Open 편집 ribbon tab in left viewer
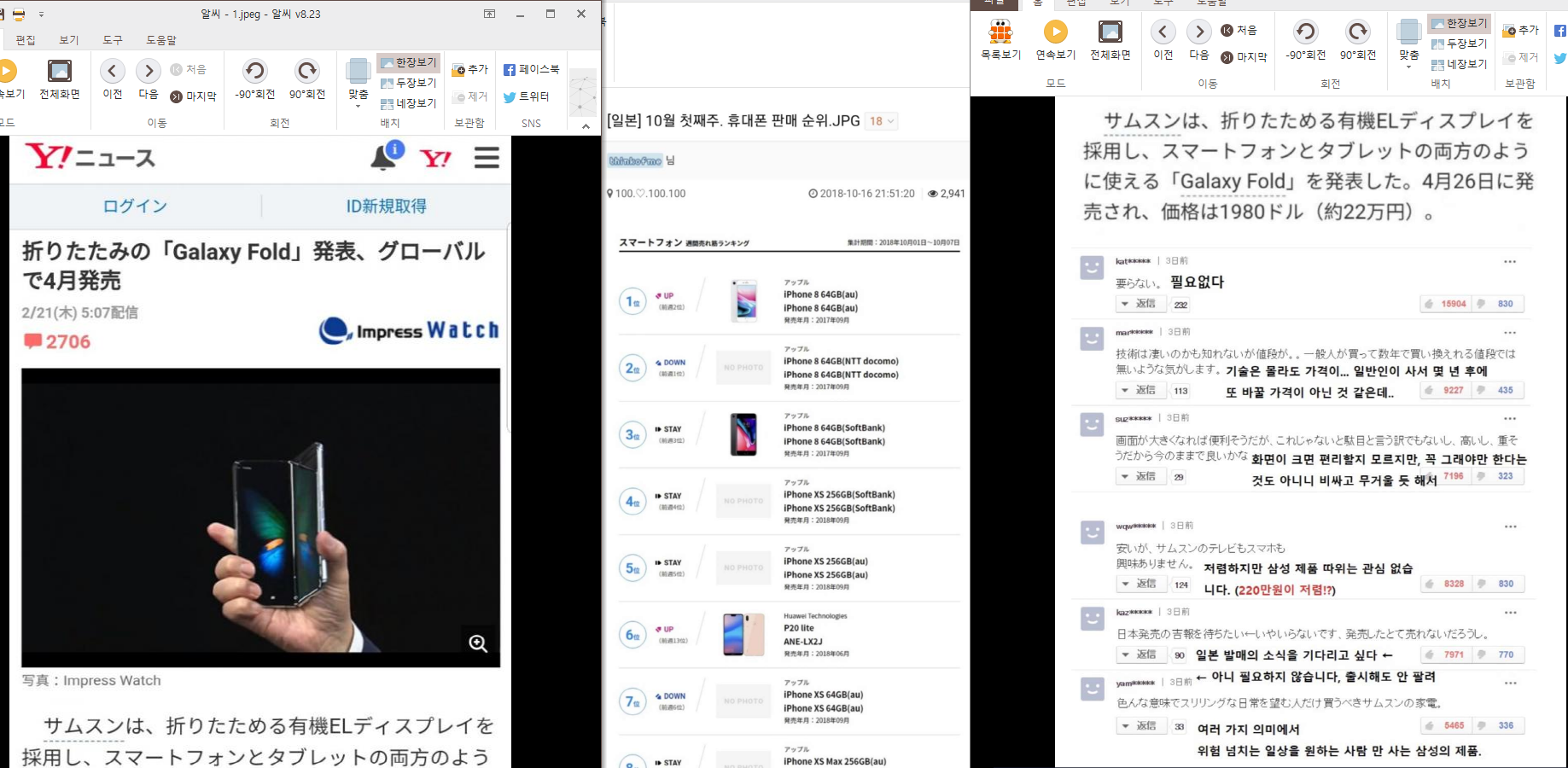Image resolution: width=1568 pixels, height=768 pixels. click(x=26, y=40)
